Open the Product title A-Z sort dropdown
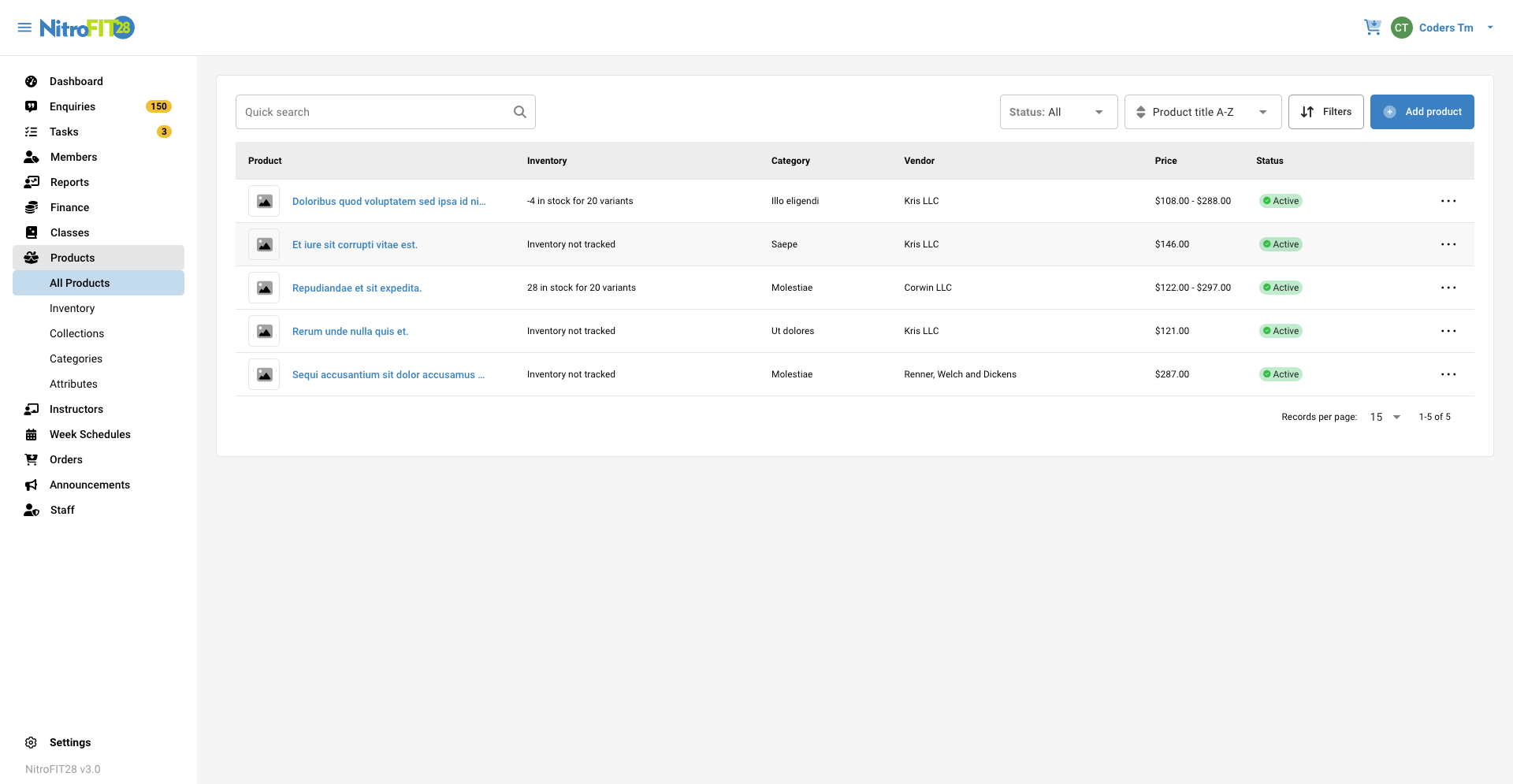Screen dimensions: 1513x784 click(x=1203, y=111)
